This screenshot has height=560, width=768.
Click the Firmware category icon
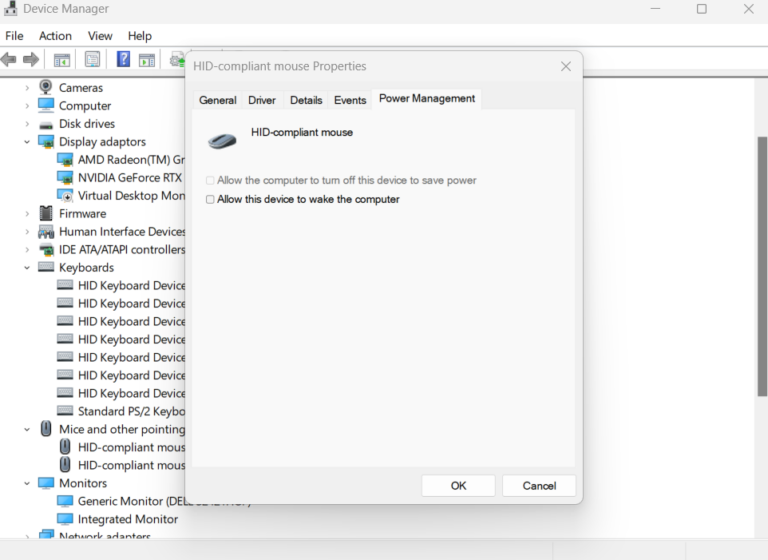coord(46,214)
